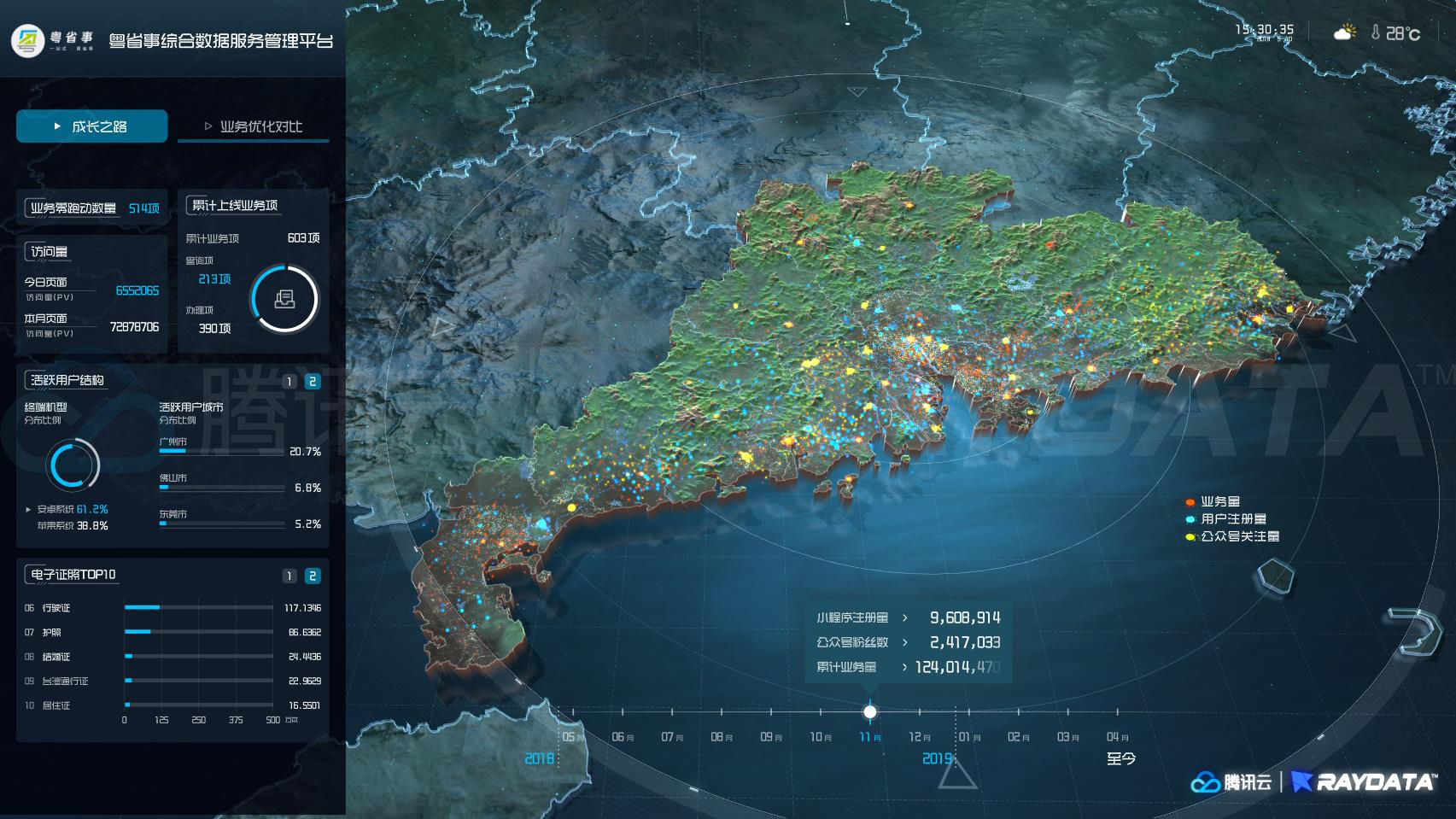The width and height of the screenshot is (1456, 819).
Task: Jump timeline to 02月
Action: tap(1019, 737)
